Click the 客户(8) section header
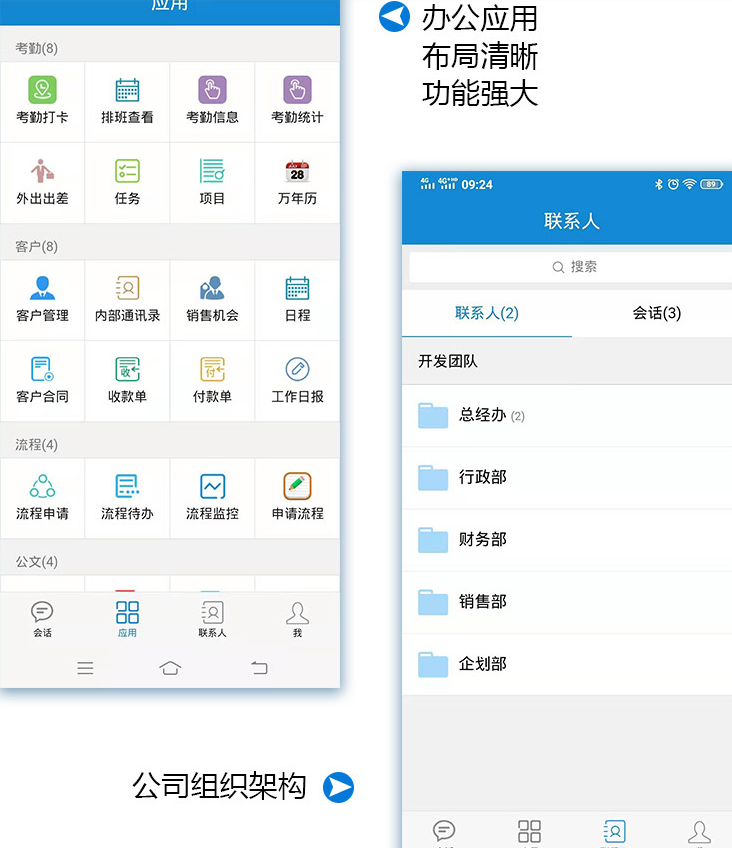732x848 pixels. pyautogui.click(x=170, y=247)
